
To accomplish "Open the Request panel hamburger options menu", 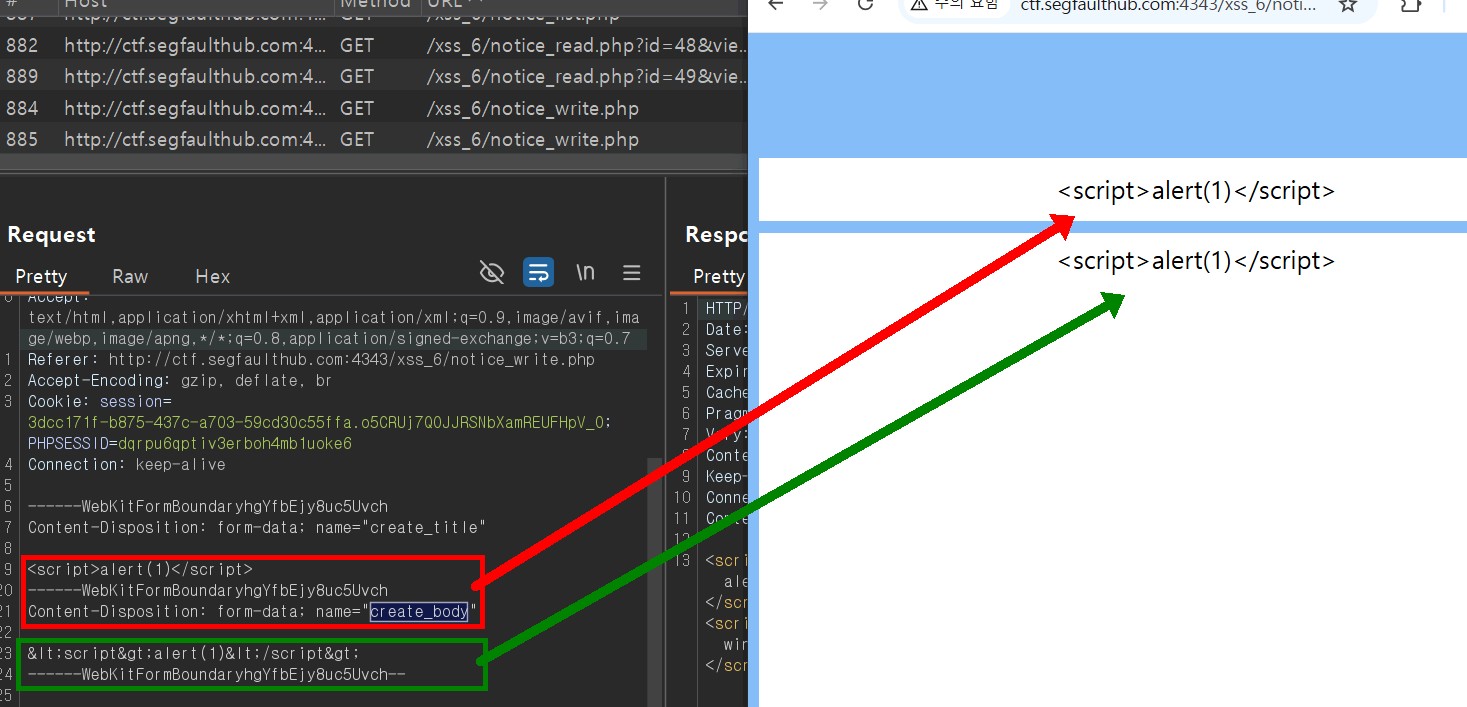I will tap(631, 272).
